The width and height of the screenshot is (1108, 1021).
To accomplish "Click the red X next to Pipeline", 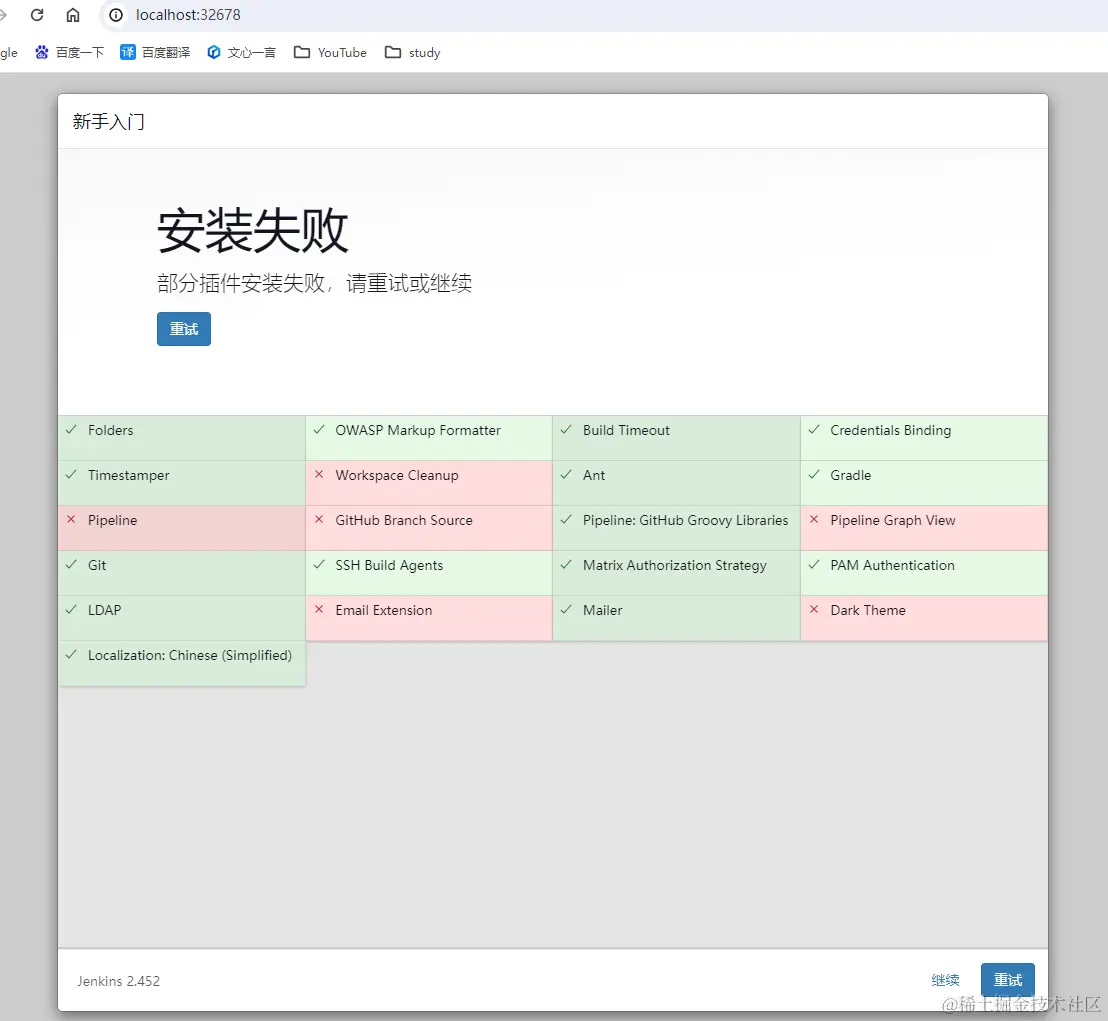I will pos(71,519).
